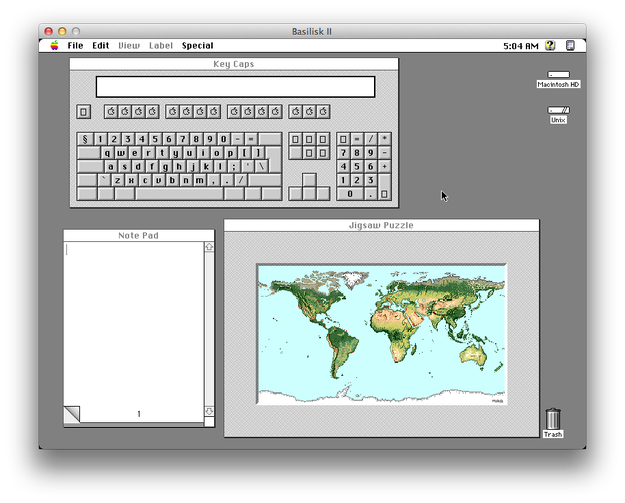Select the Trash icon
This screenshot has height=503, width=625.
553,419
